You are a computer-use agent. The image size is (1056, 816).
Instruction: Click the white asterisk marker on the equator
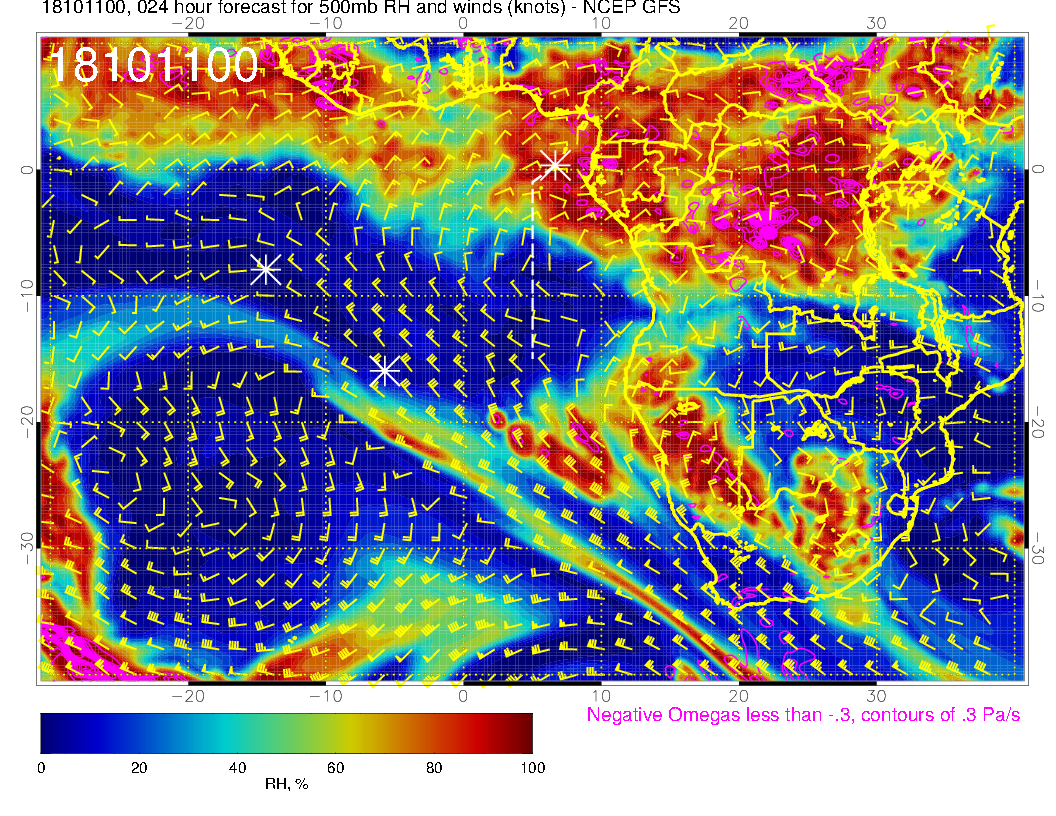click(x=556, y=164)
